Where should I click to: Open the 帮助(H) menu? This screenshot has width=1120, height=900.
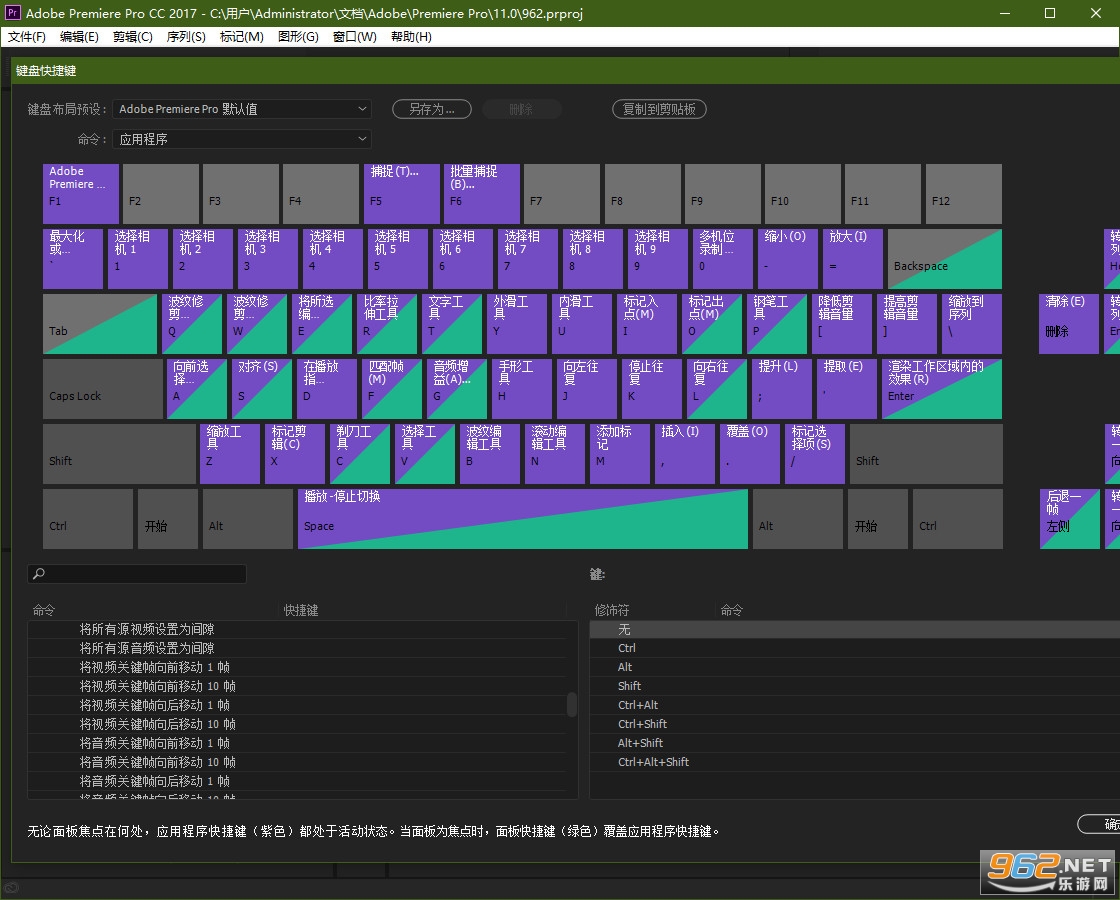411,36
